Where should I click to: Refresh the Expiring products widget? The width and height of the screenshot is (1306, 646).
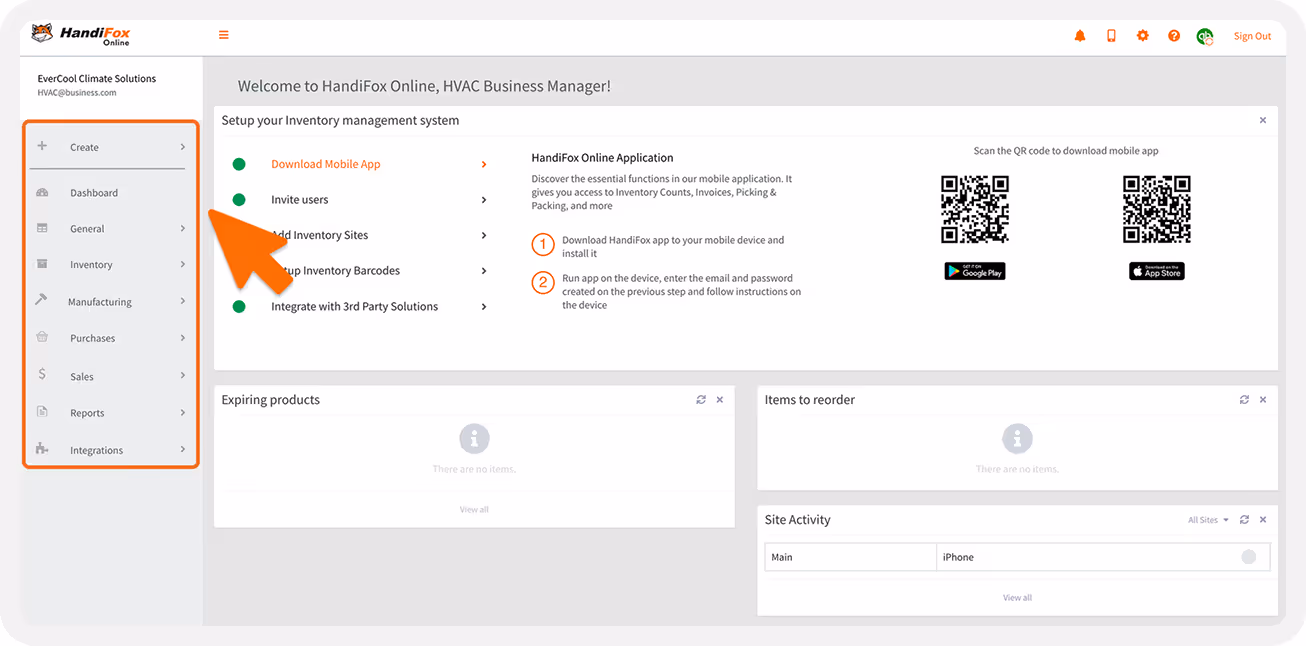[701, 400]
